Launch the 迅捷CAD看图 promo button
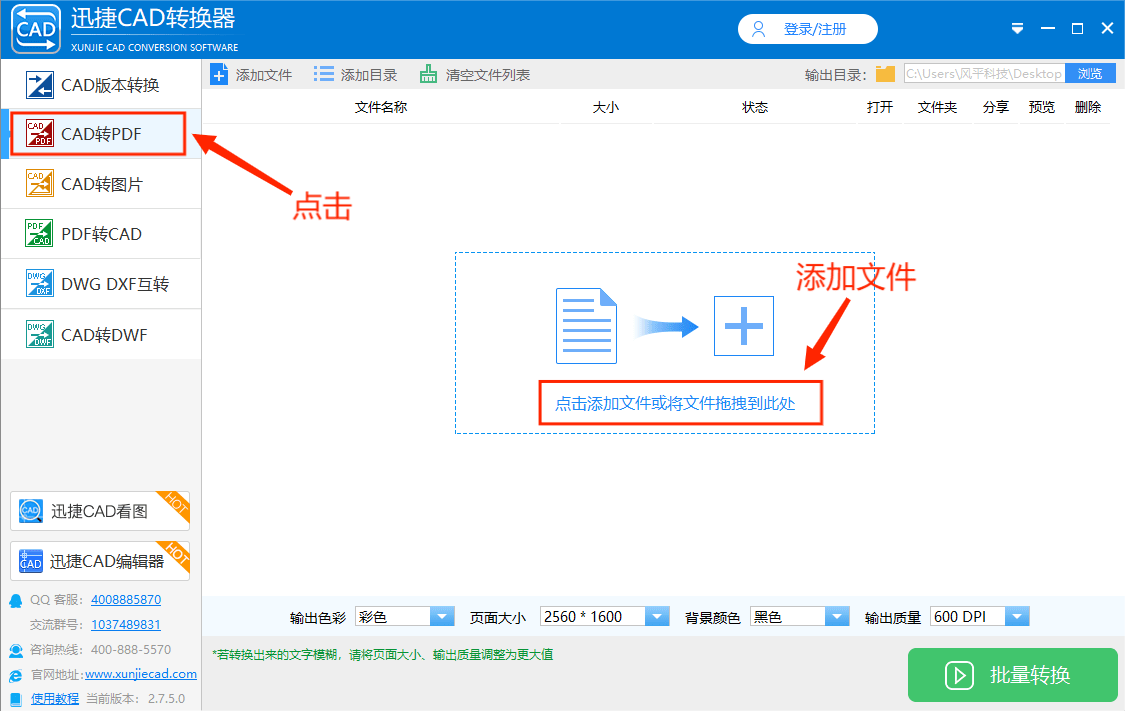Image resolution: width=1125 pixels, height=711 pixels. coord(100,511)
